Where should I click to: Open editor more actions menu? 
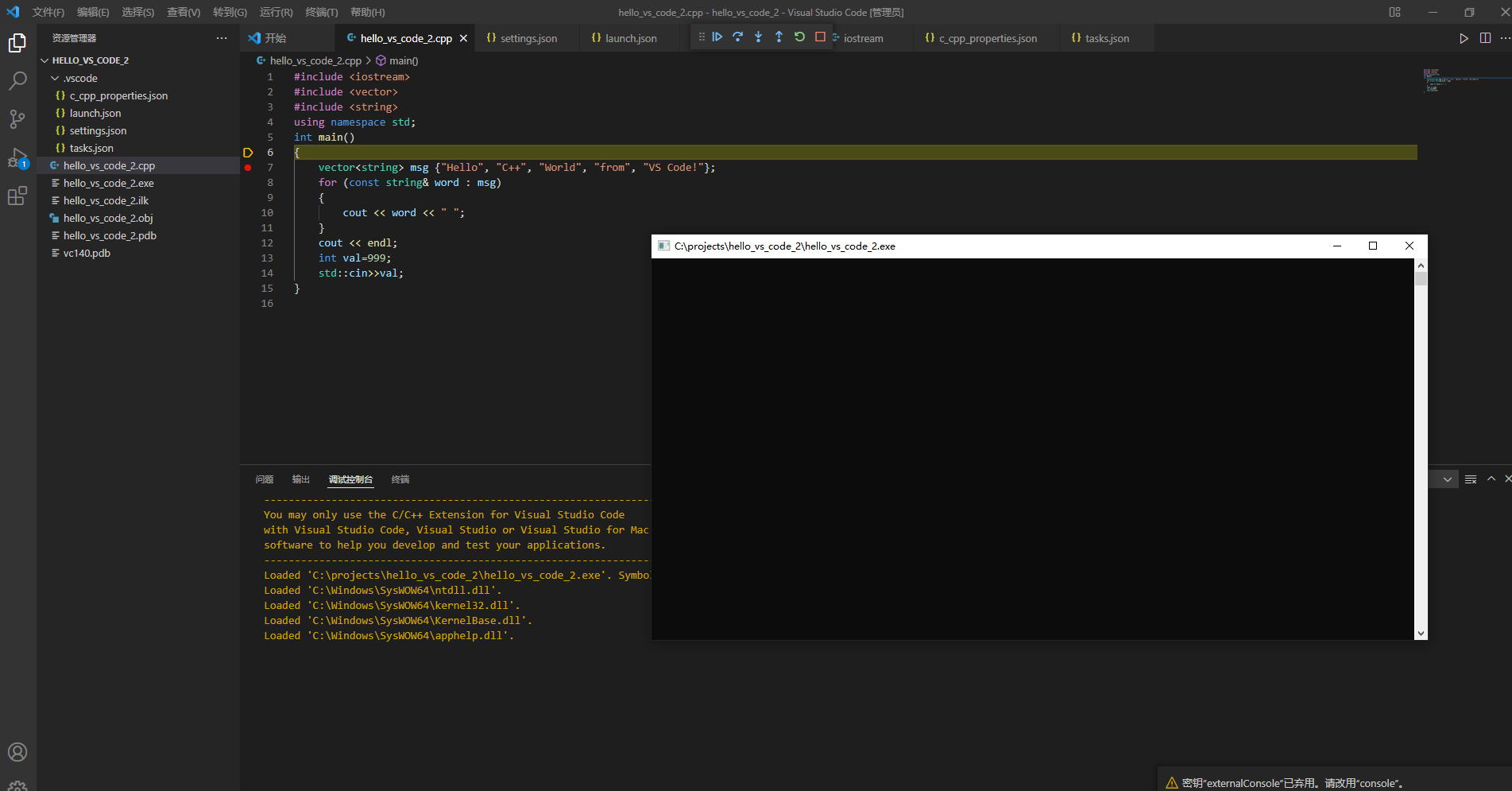(x=1505, y=38)
